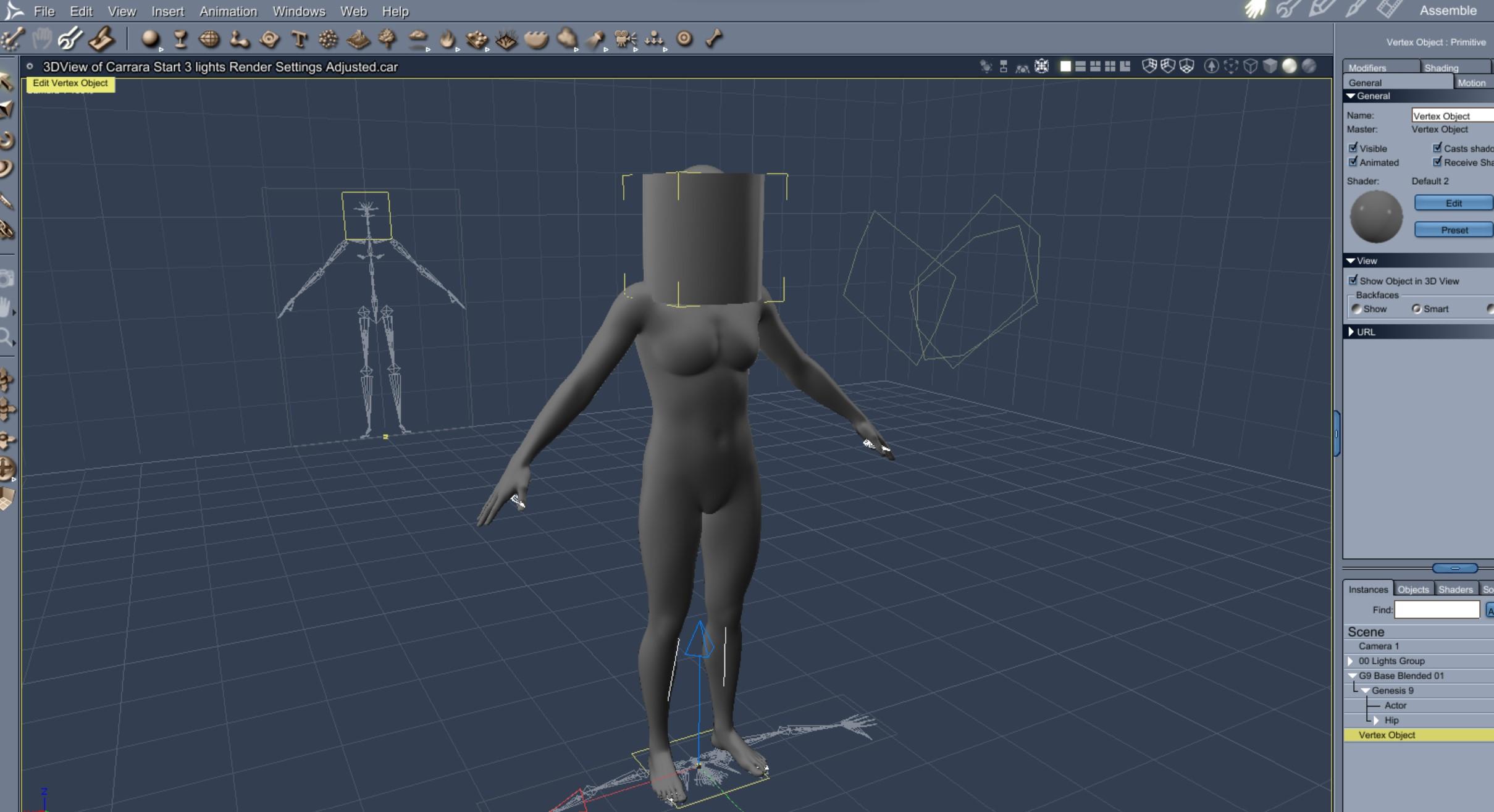Open the Animation menu

[228, 11]
